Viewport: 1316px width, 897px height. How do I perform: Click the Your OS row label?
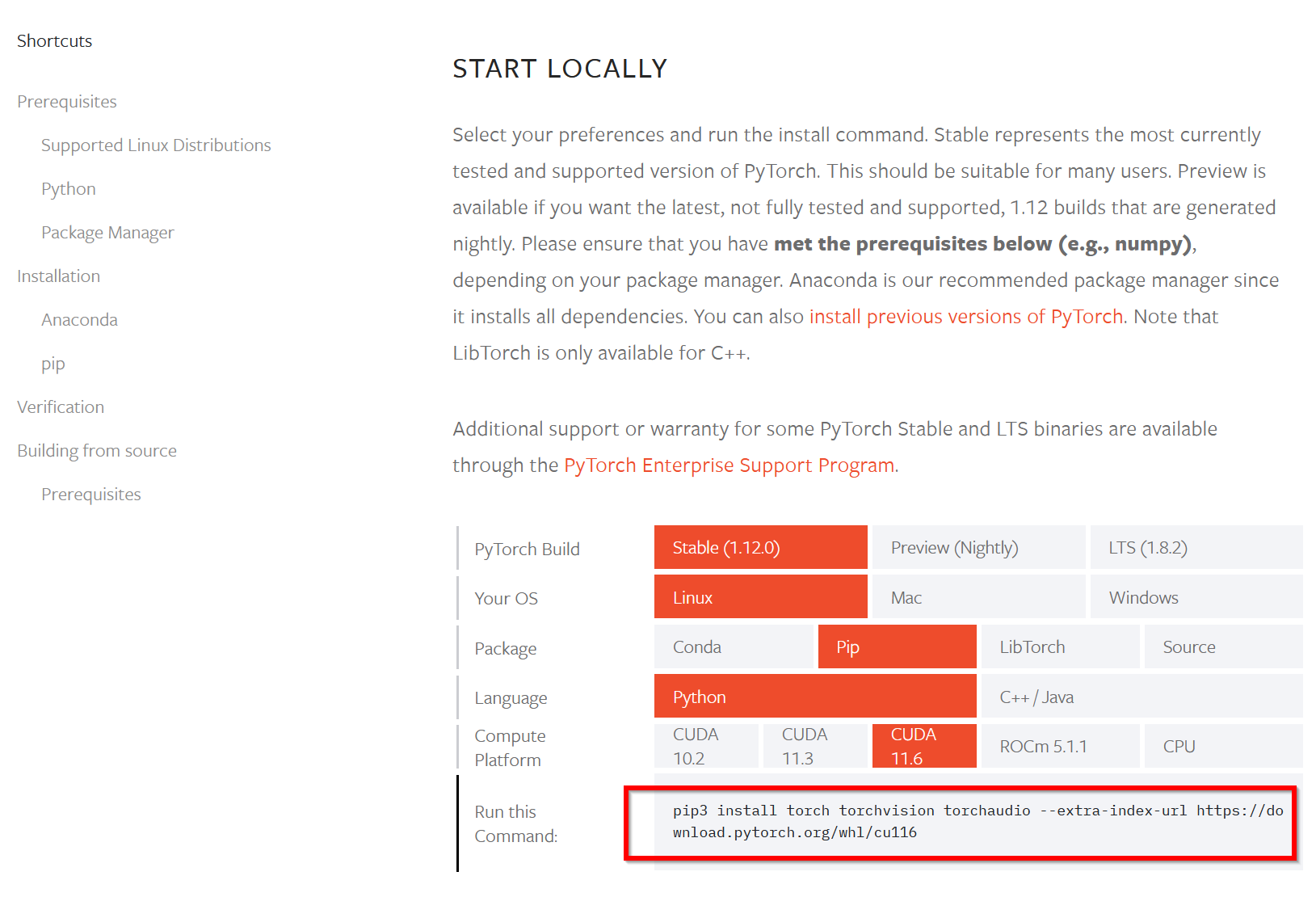506,599
